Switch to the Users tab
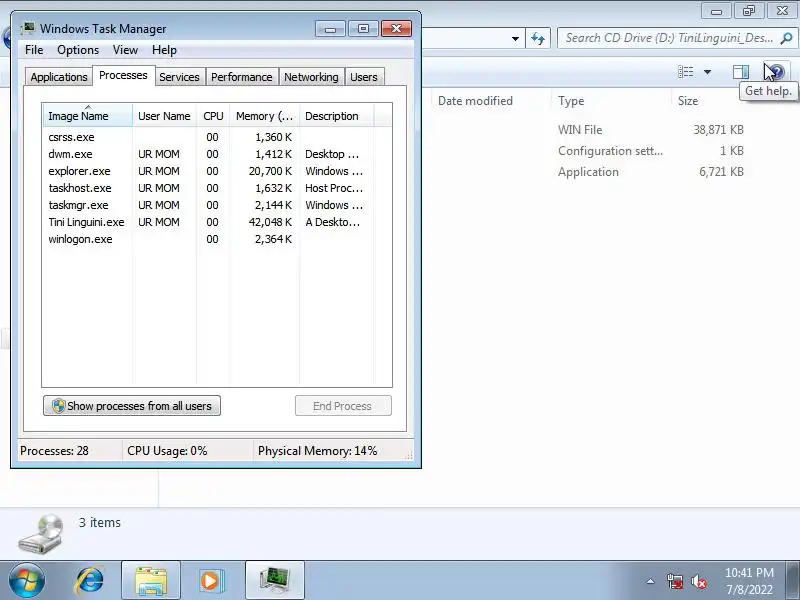 tap(364, 77)
